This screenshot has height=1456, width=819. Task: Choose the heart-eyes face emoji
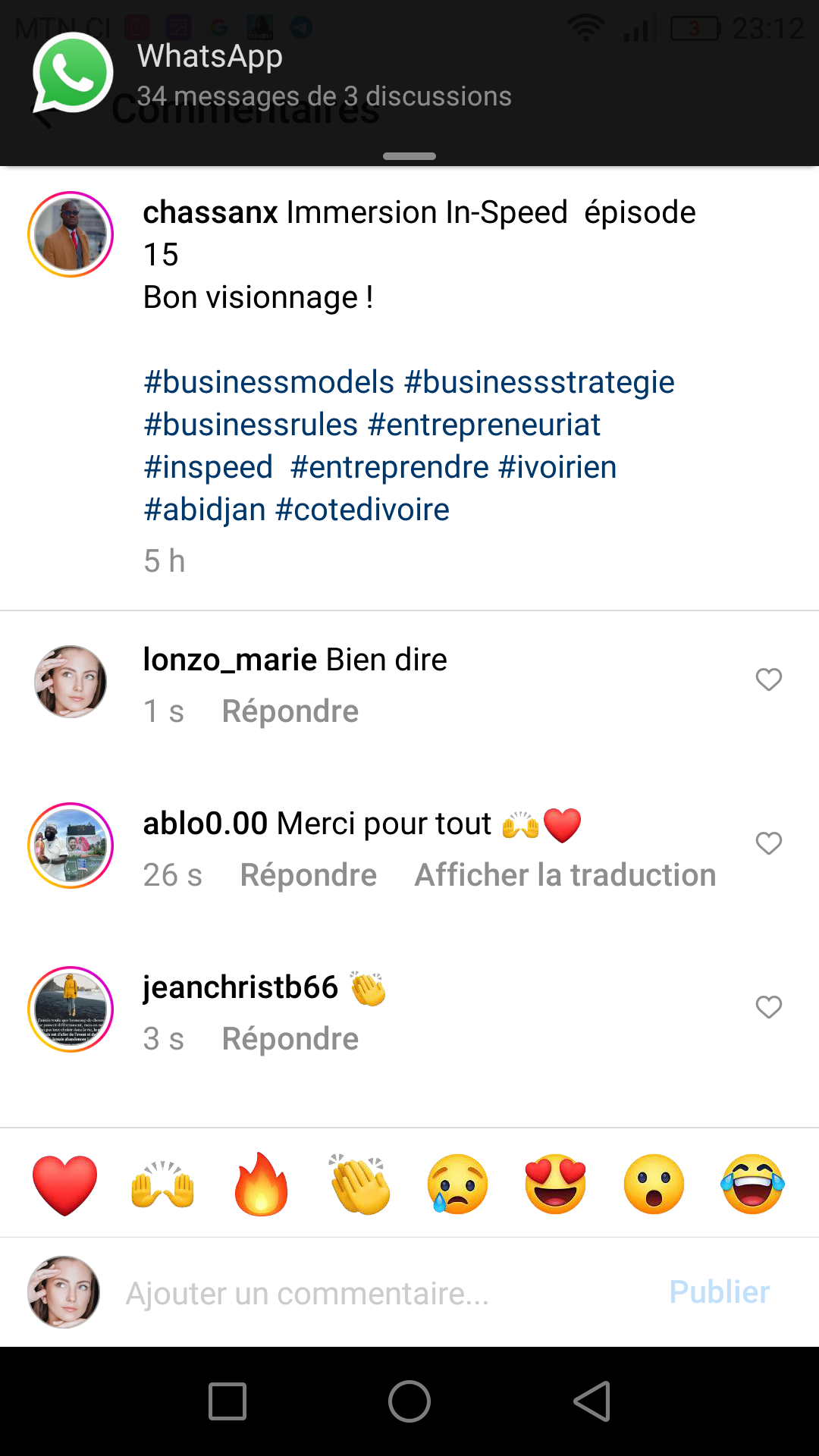coord(556,1185)
